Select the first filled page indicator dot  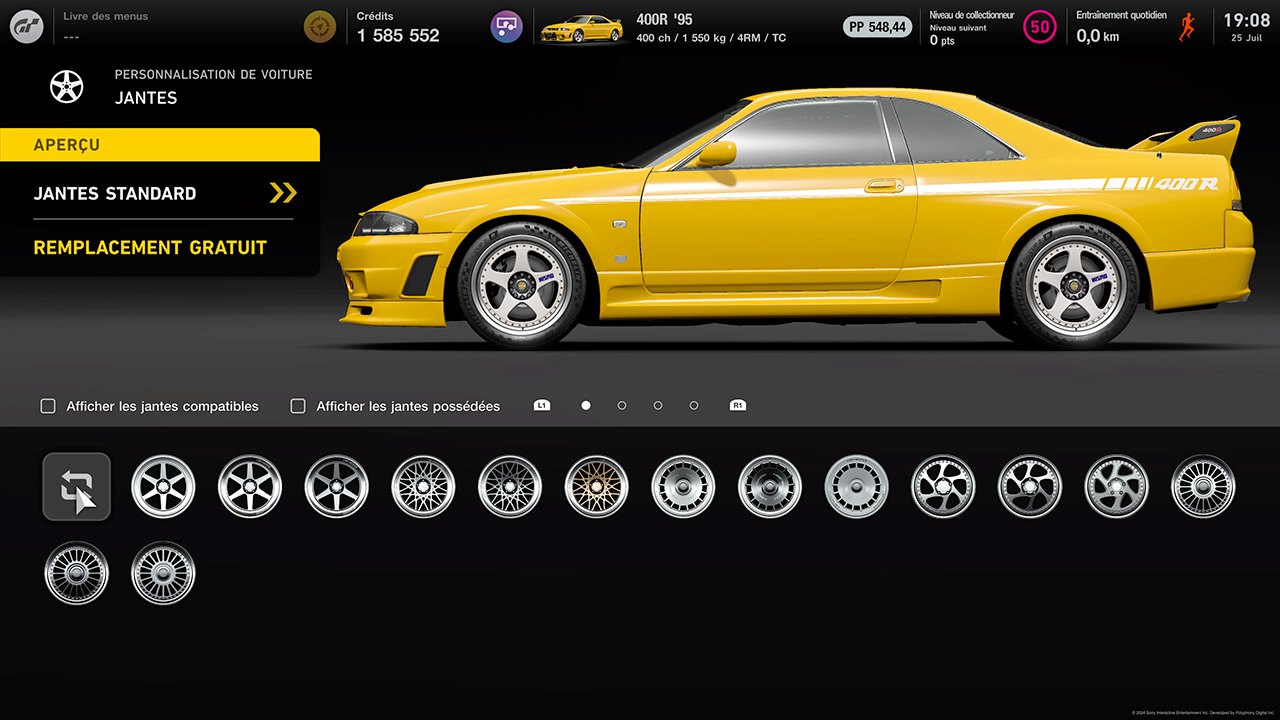click(586, 406)
